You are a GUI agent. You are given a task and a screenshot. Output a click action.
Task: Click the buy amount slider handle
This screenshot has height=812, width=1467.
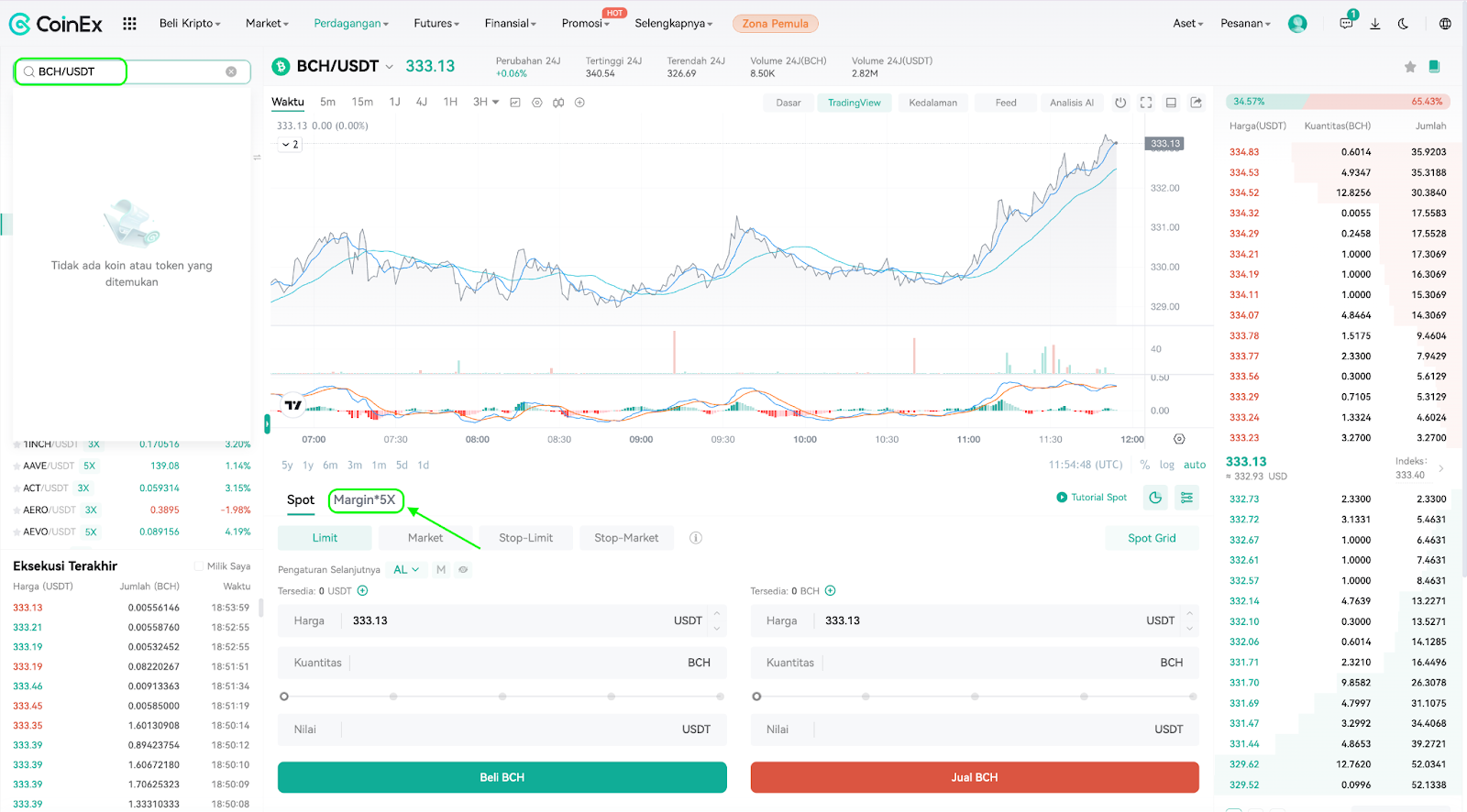point(284,697)
